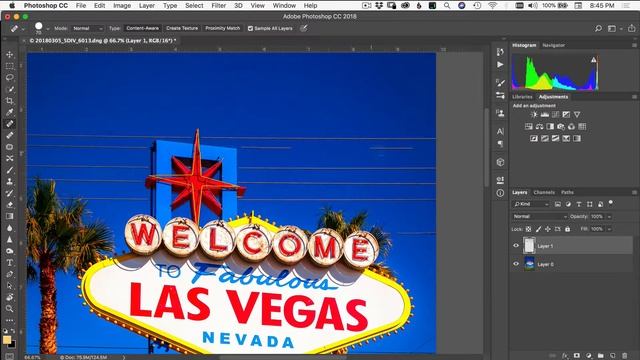The image size is (640, 360).
Task: Select the Rectangular Marquee tool
Action: [x=9, y=66]
